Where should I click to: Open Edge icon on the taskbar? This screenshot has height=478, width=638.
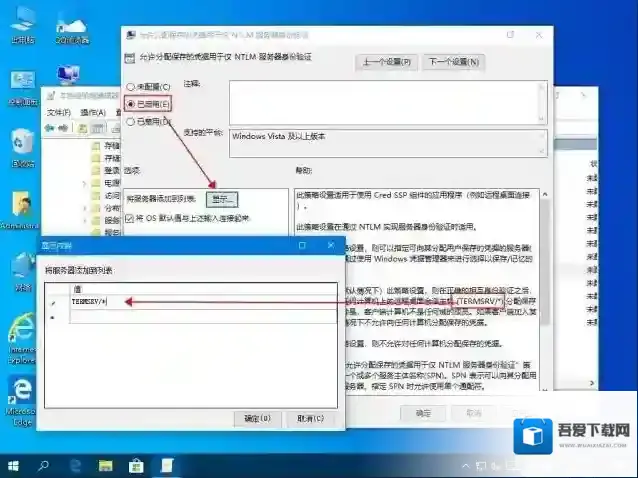coord(75,466)
